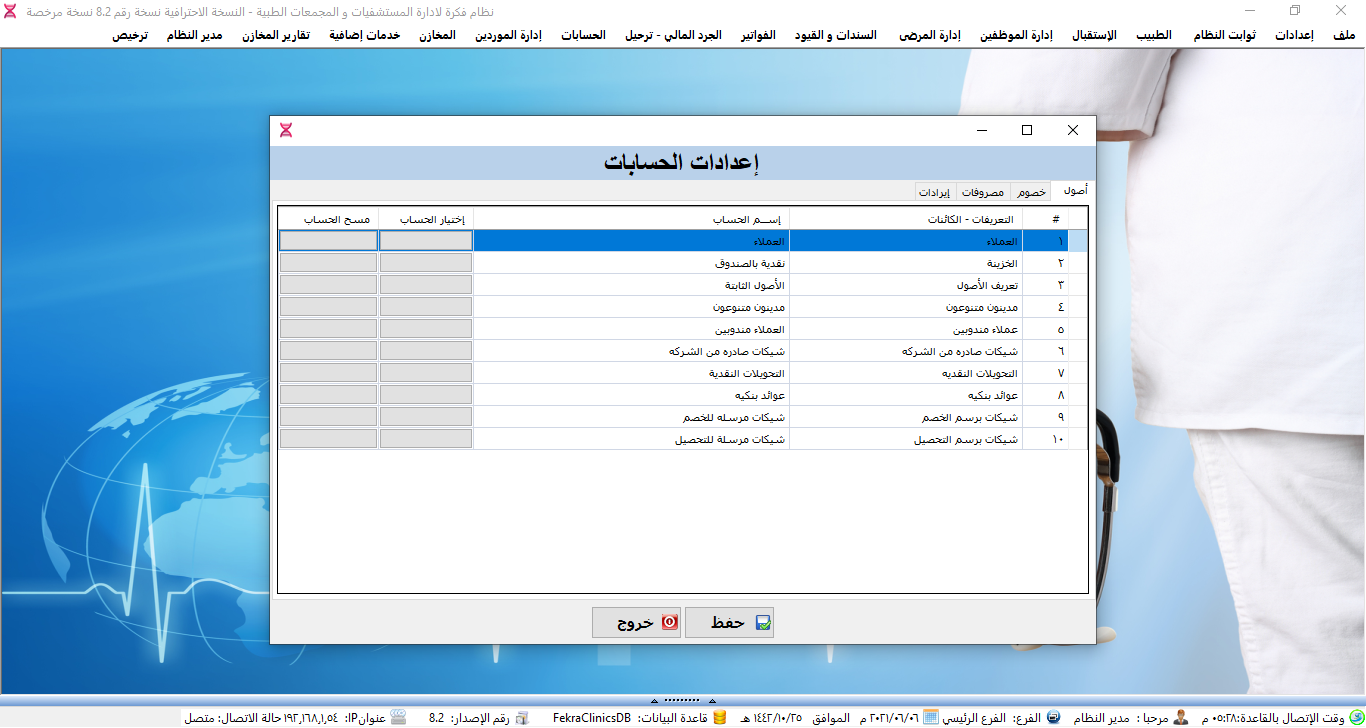
Task: Click the red exit icon beside خروج
Action: coord(669,623)
